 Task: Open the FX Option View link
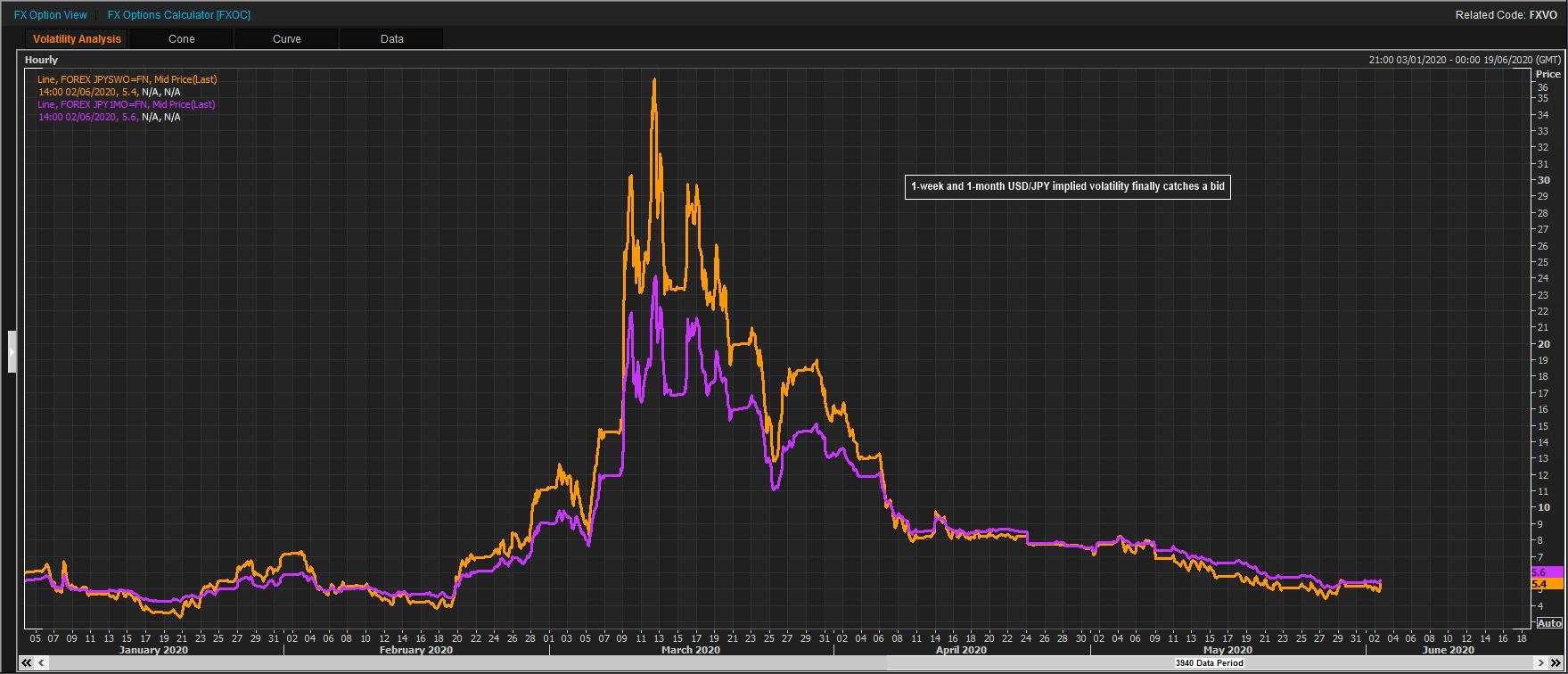point(51,15)
